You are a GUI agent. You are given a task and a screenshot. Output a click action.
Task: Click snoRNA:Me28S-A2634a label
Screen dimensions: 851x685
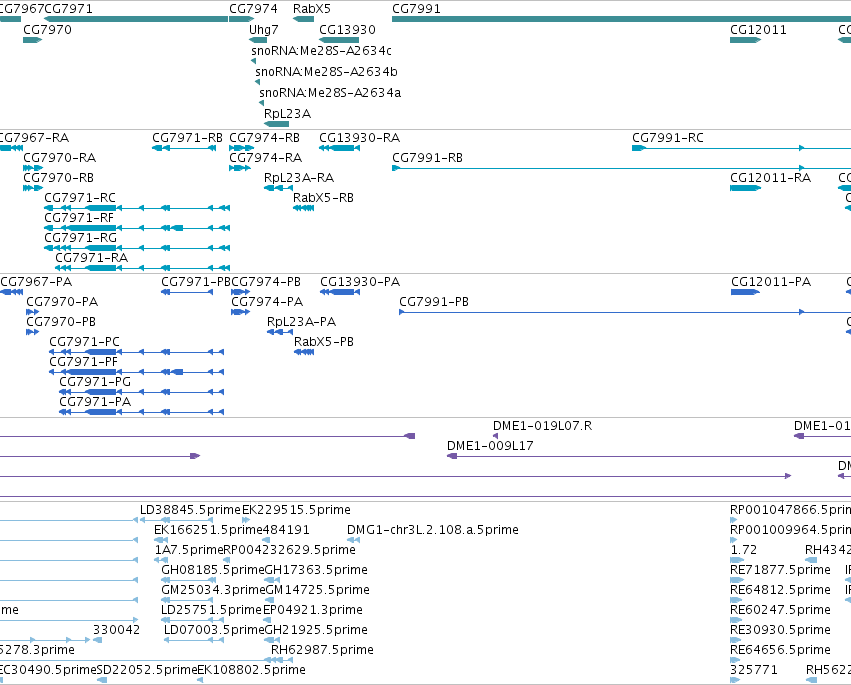pyautogui.click(x=330, y=93)
